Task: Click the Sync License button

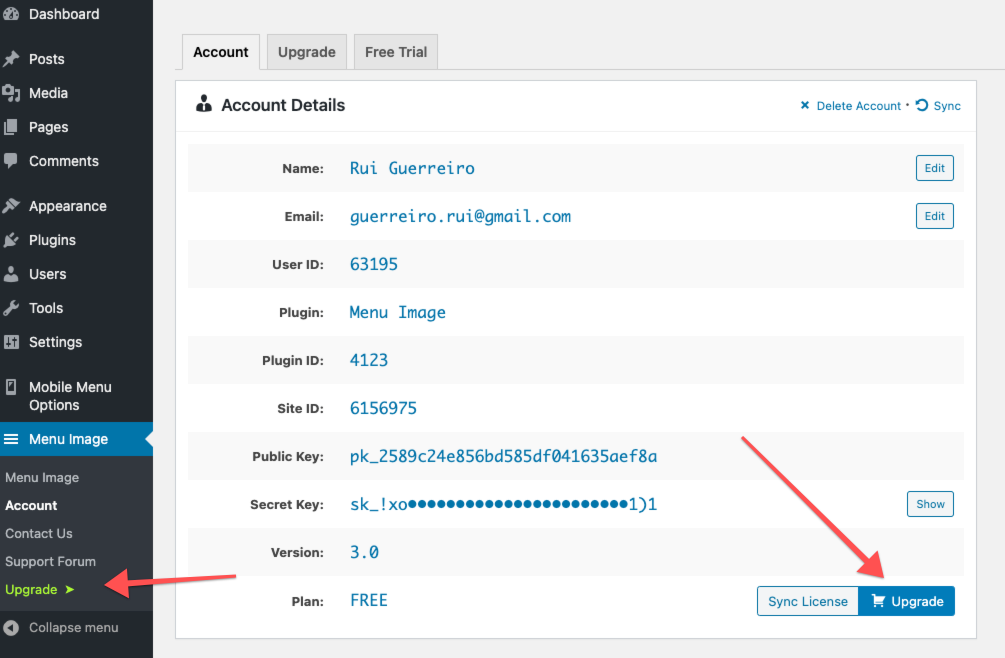Action: (x=808, y=601)
